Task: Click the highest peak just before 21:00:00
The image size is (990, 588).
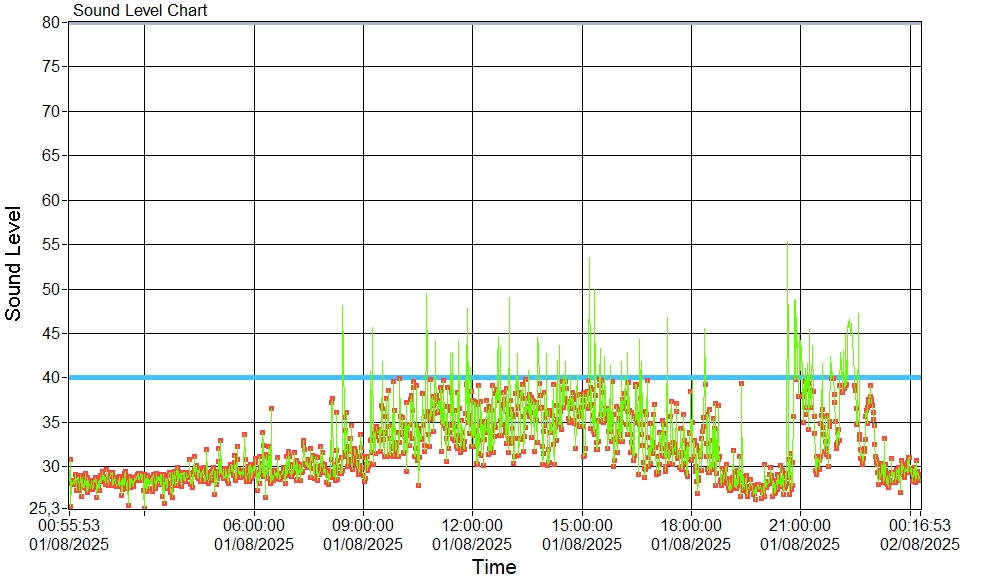Action: 787,243
